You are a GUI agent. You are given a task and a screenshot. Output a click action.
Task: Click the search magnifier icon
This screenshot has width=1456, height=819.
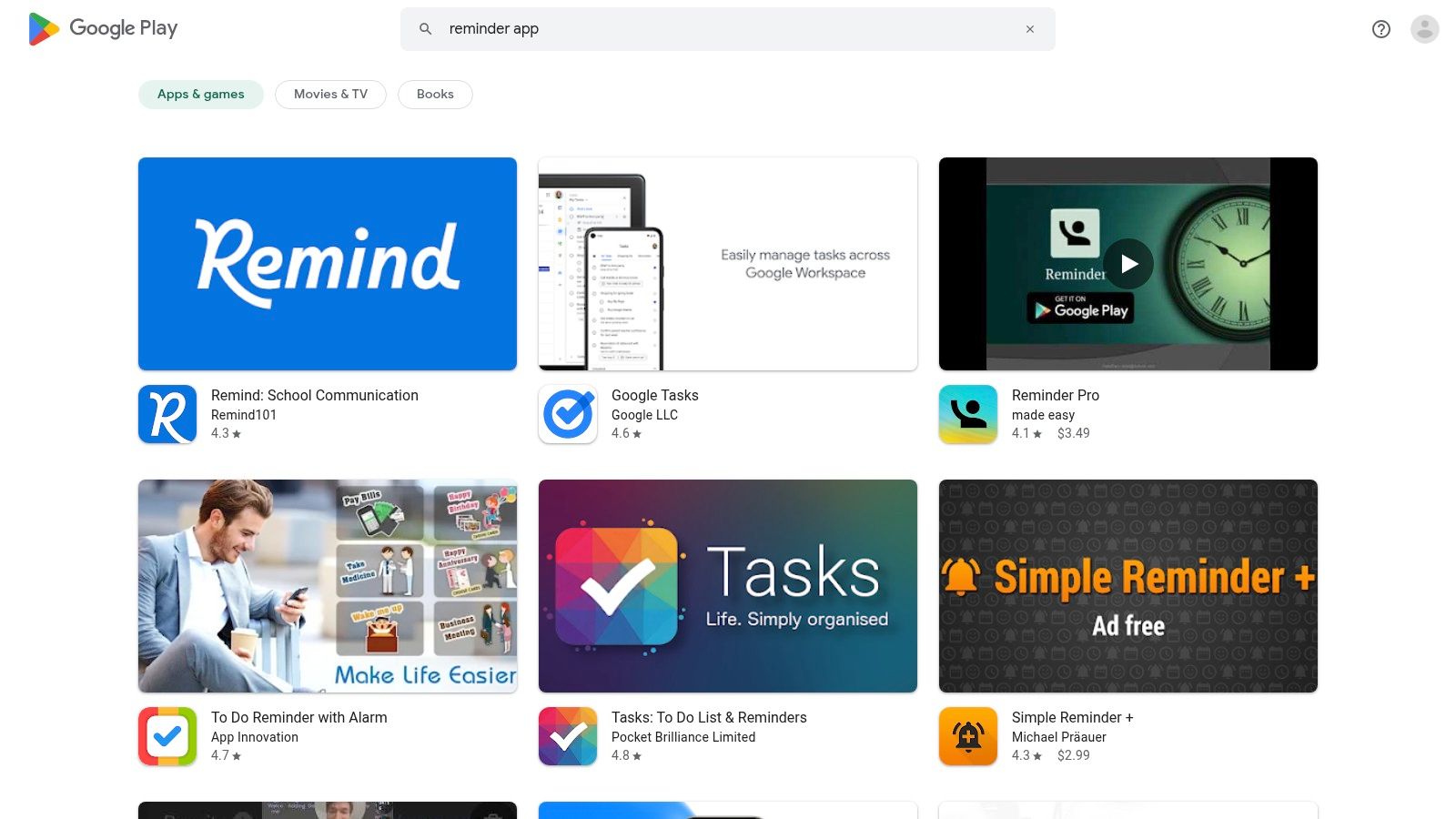click(x=425, y=29)
